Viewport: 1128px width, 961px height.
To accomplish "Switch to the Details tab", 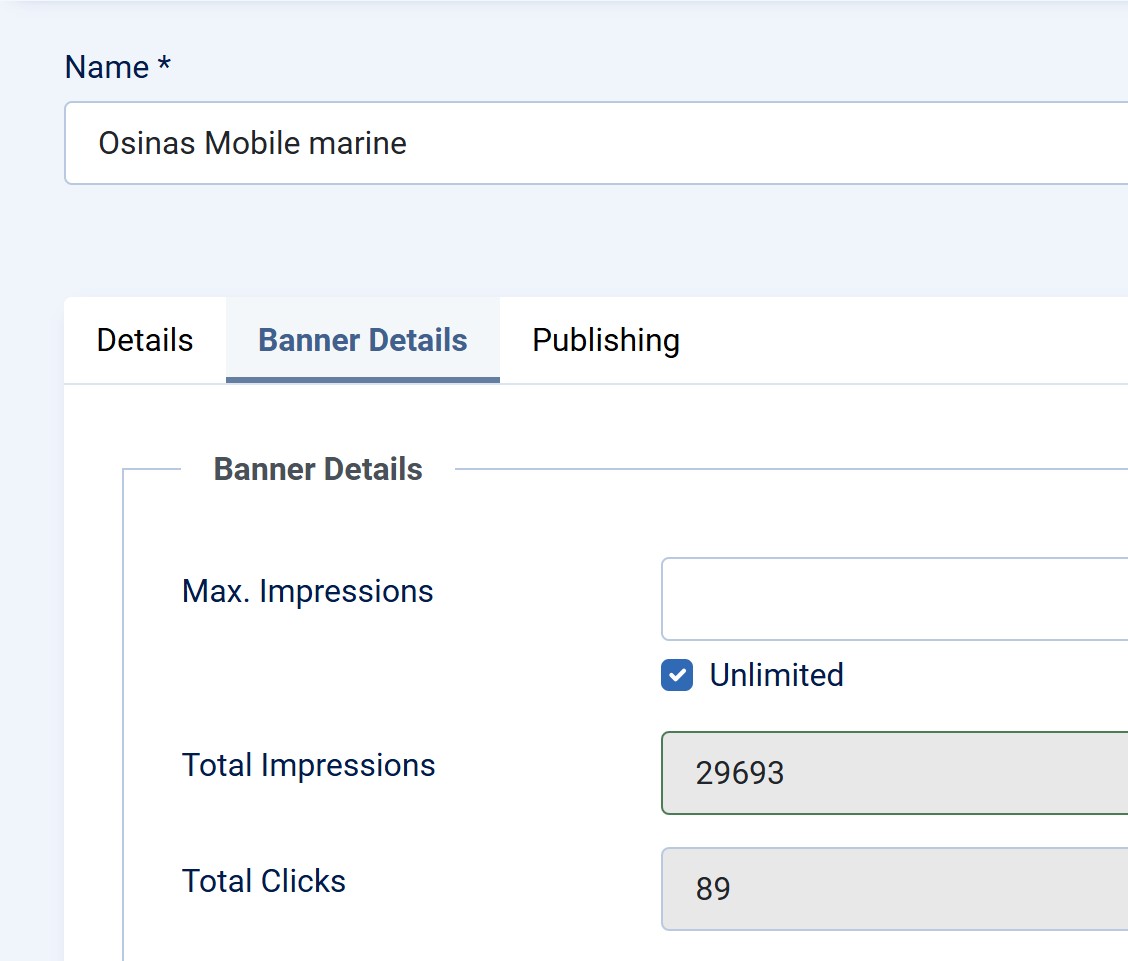I will 145,340.
